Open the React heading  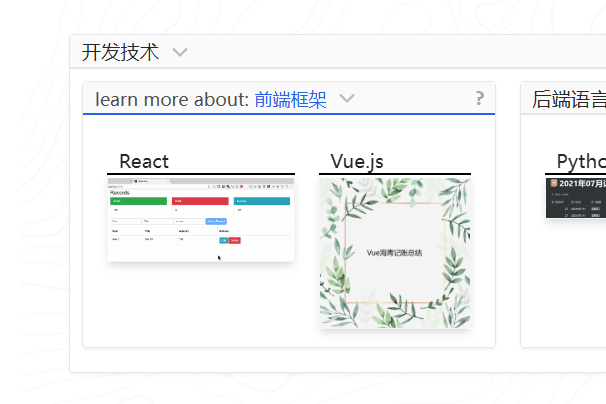pyautogui.click(x=144, y=161)
